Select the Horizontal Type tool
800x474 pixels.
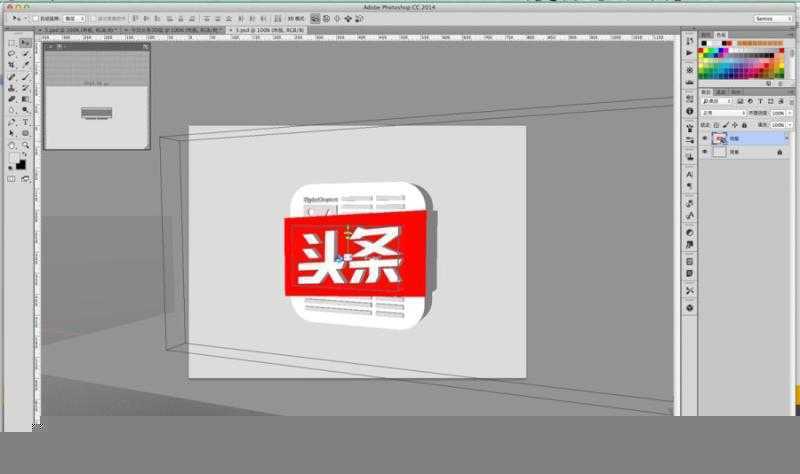pyautogui.click(x=25, y=122)
